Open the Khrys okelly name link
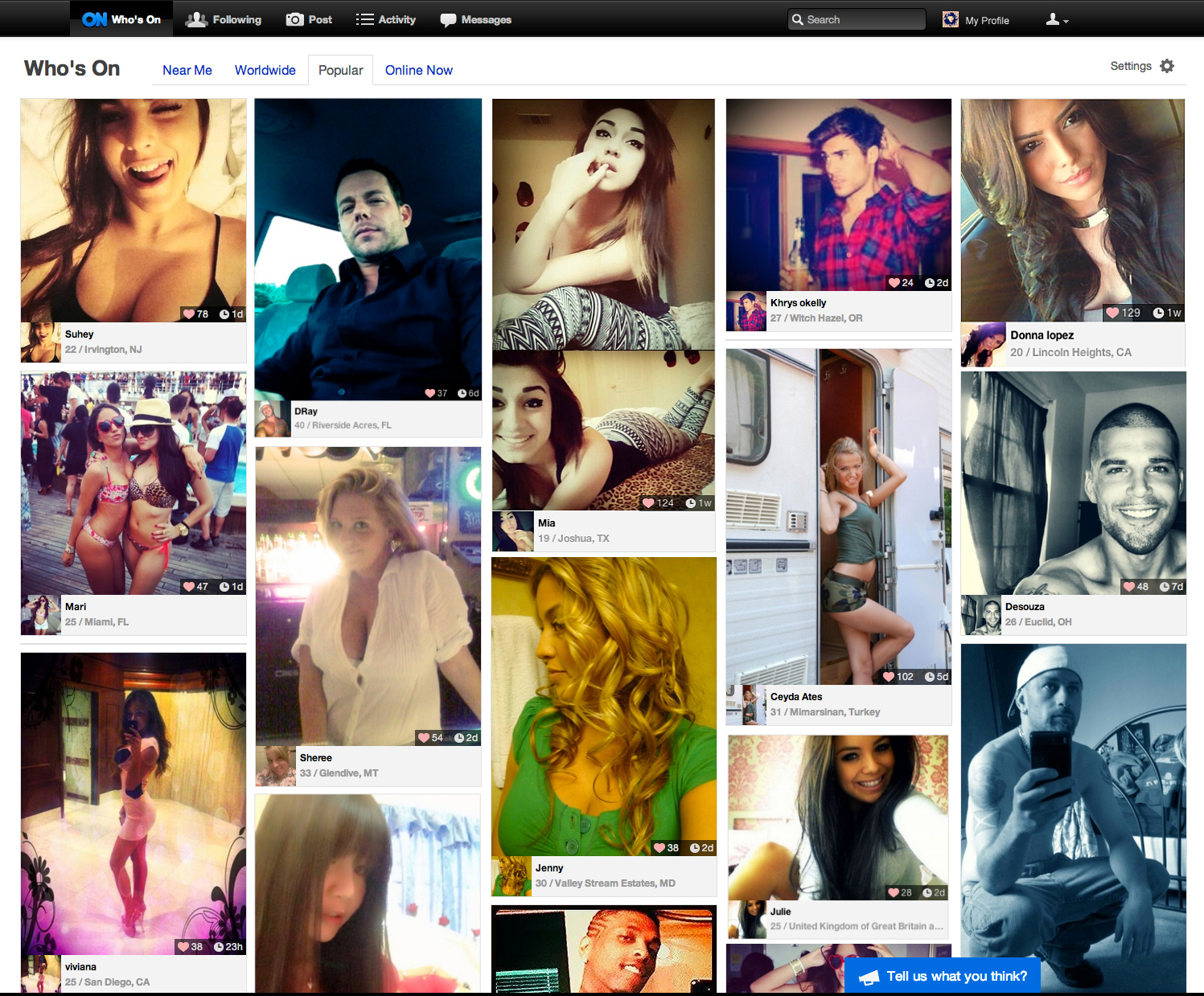The height and width of the screenshot is (996, 1204). (798, 303)
